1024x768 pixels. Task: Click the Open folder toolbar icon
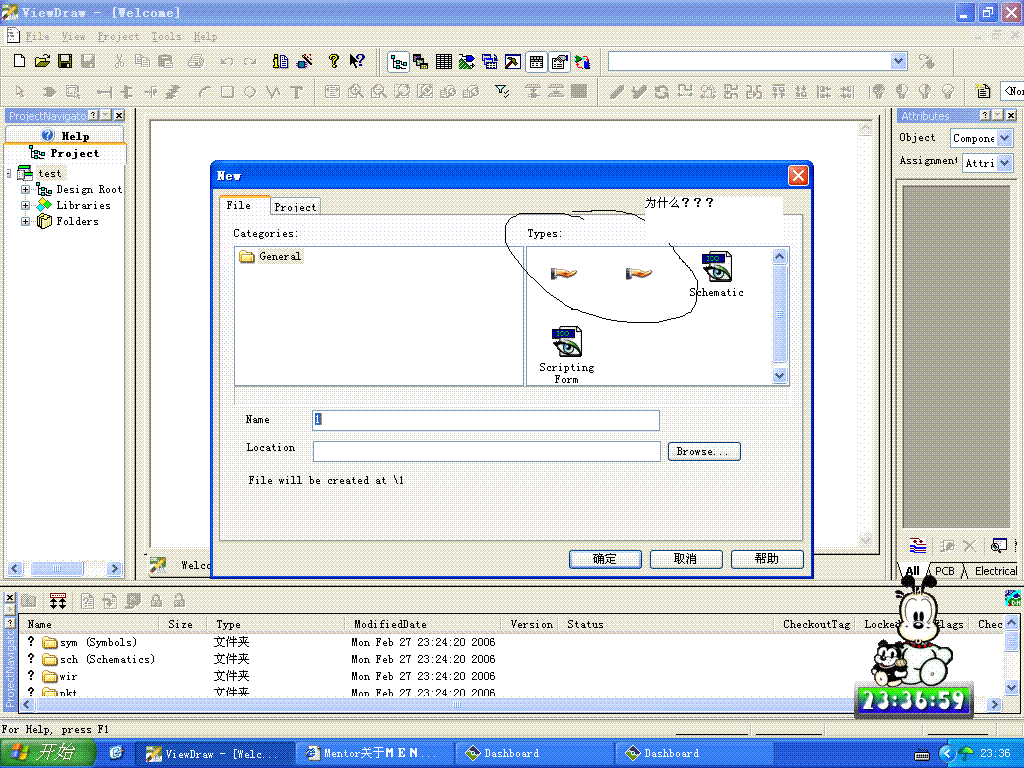42,61
